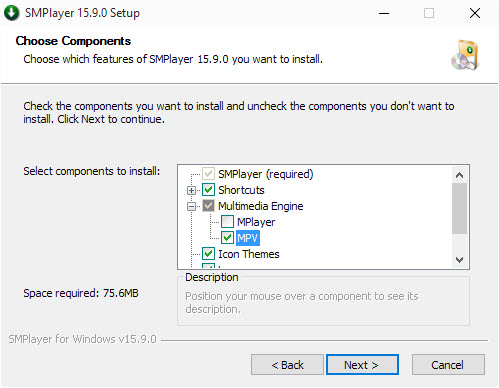Click the Multimedia Engine group checkbox
Image resolution: width=499 pixels, height=388 pixels.
[208, 206]
